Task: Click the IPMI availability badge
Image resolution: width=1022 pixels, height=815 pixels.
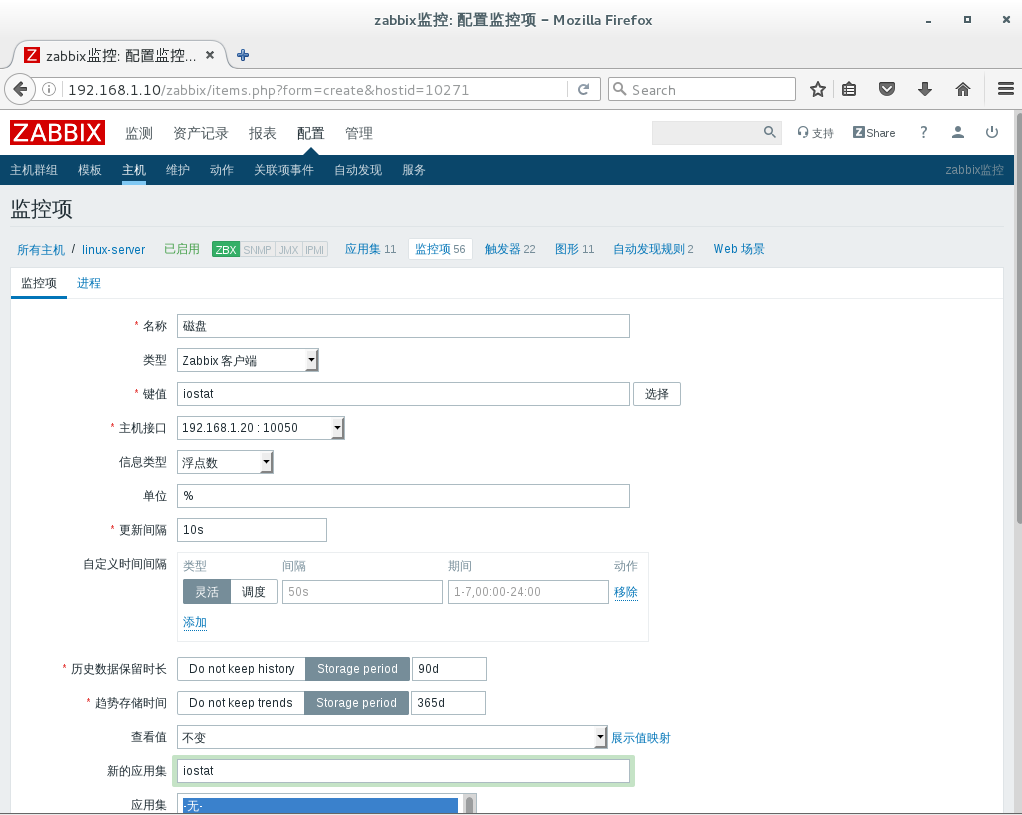Action: (x=315, y=250)
